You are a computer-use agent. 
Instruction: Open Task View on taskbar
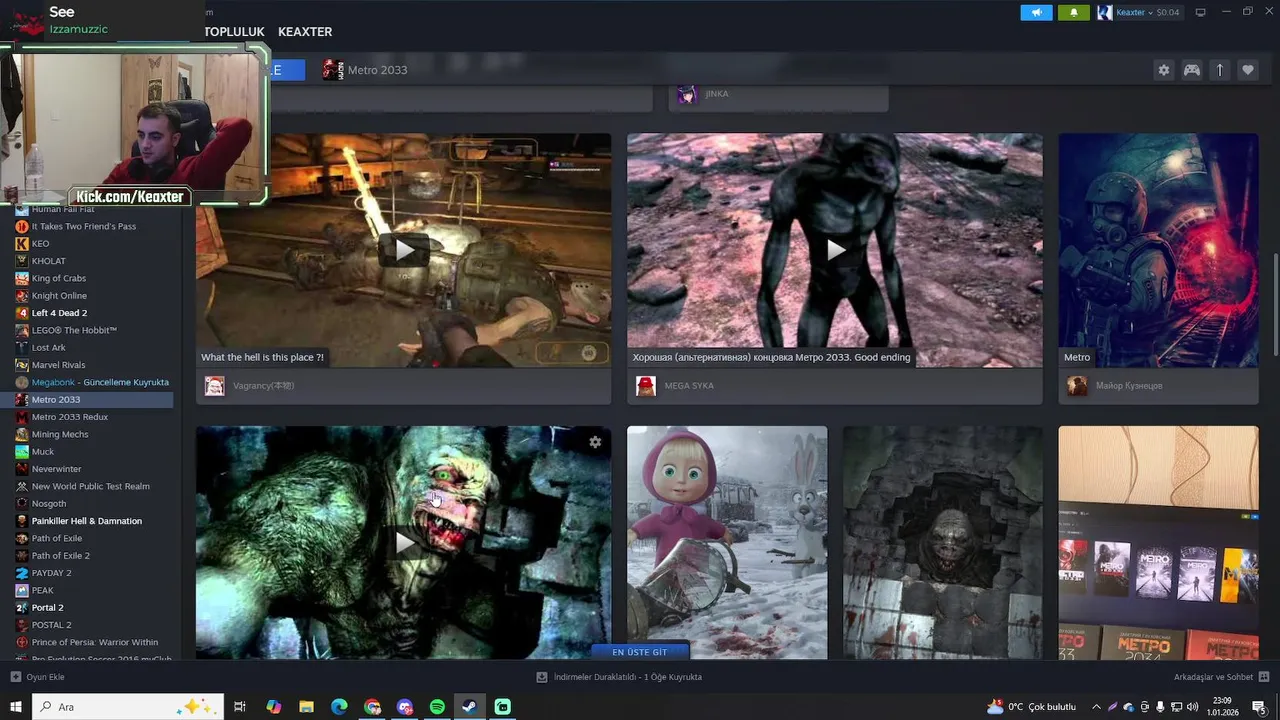coord(240,707)
